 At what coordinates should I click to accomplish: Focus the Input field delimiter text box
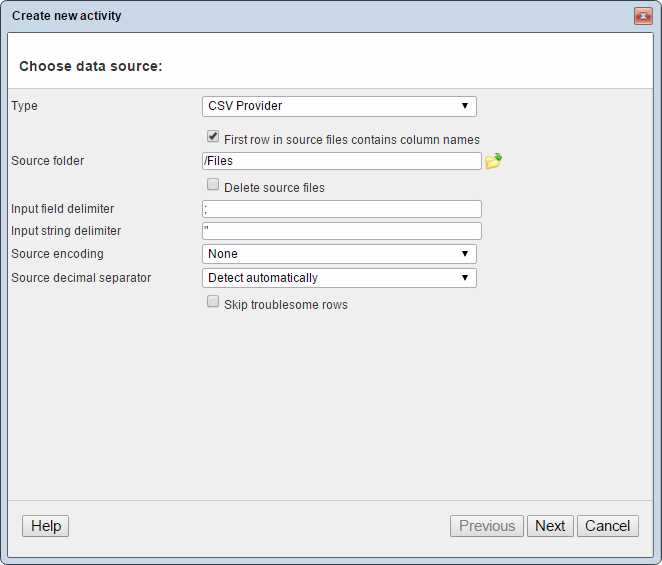click(x=341, y=209)
